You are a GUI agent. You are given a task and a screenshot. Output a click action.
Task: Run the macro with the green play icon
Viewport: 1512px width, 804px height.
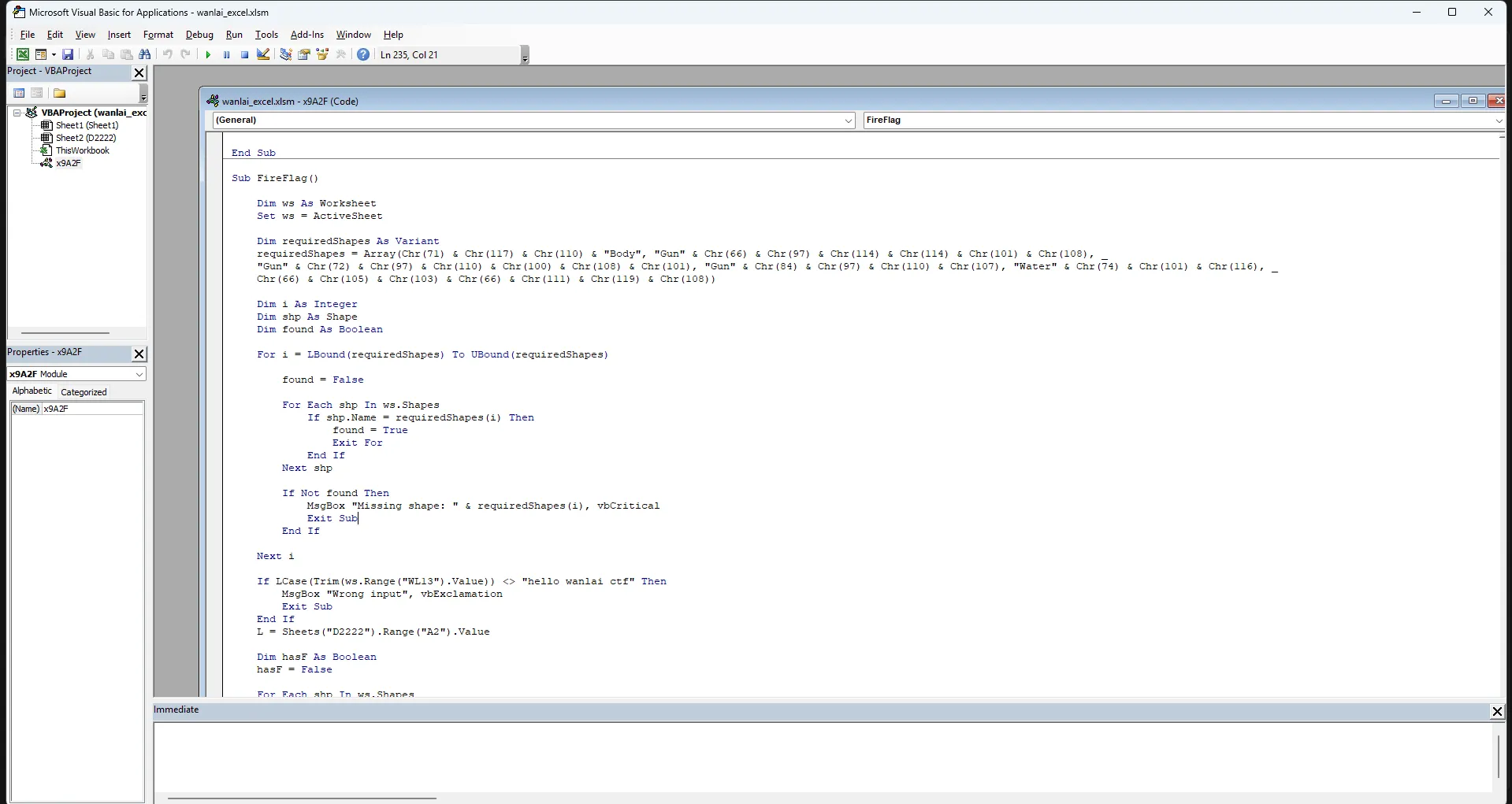click(208, 54)
